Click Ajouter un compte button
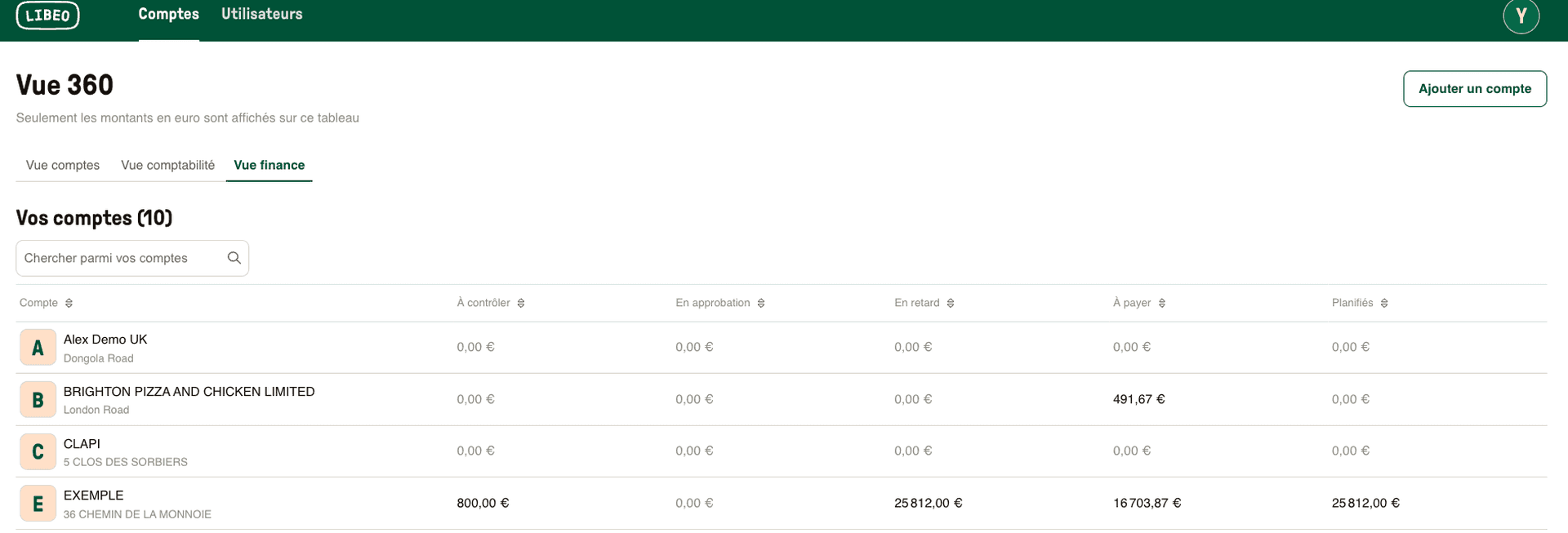This screenshot has height=533, width=1568. 1475,89
